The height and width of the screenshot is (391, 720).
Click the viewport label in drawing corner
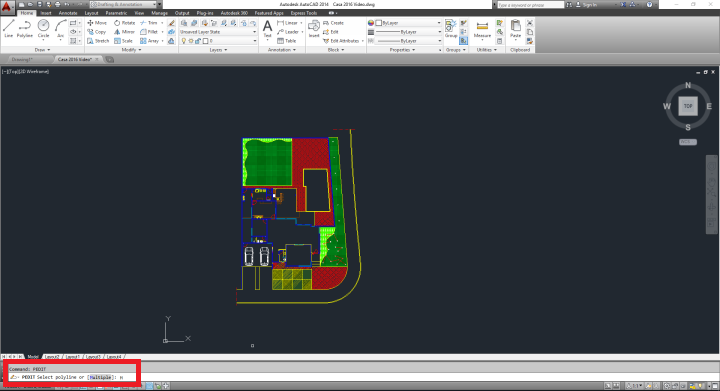(x=26, y=72)
